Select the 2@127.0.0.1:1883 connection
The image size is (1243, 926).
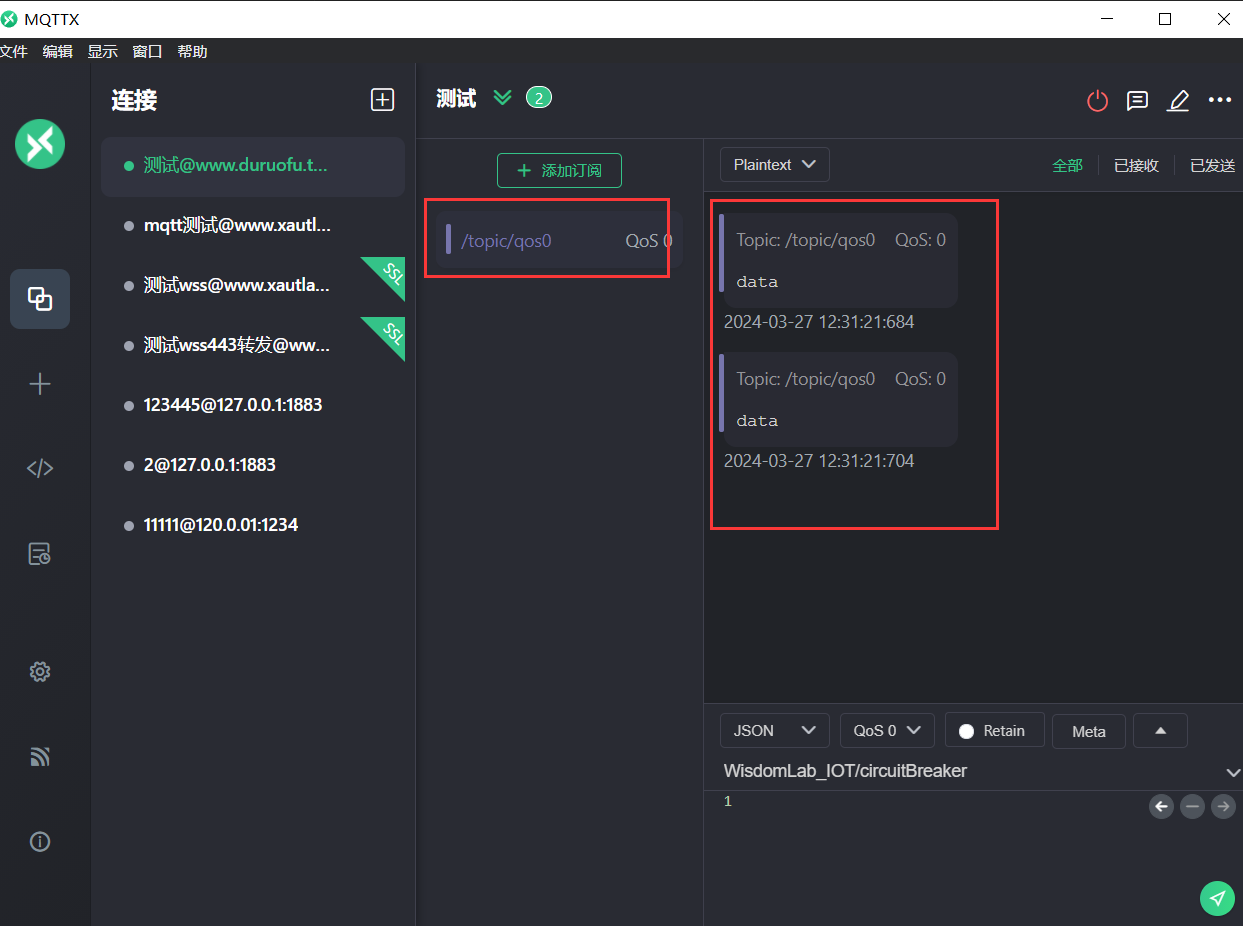[x=210, y=465]
